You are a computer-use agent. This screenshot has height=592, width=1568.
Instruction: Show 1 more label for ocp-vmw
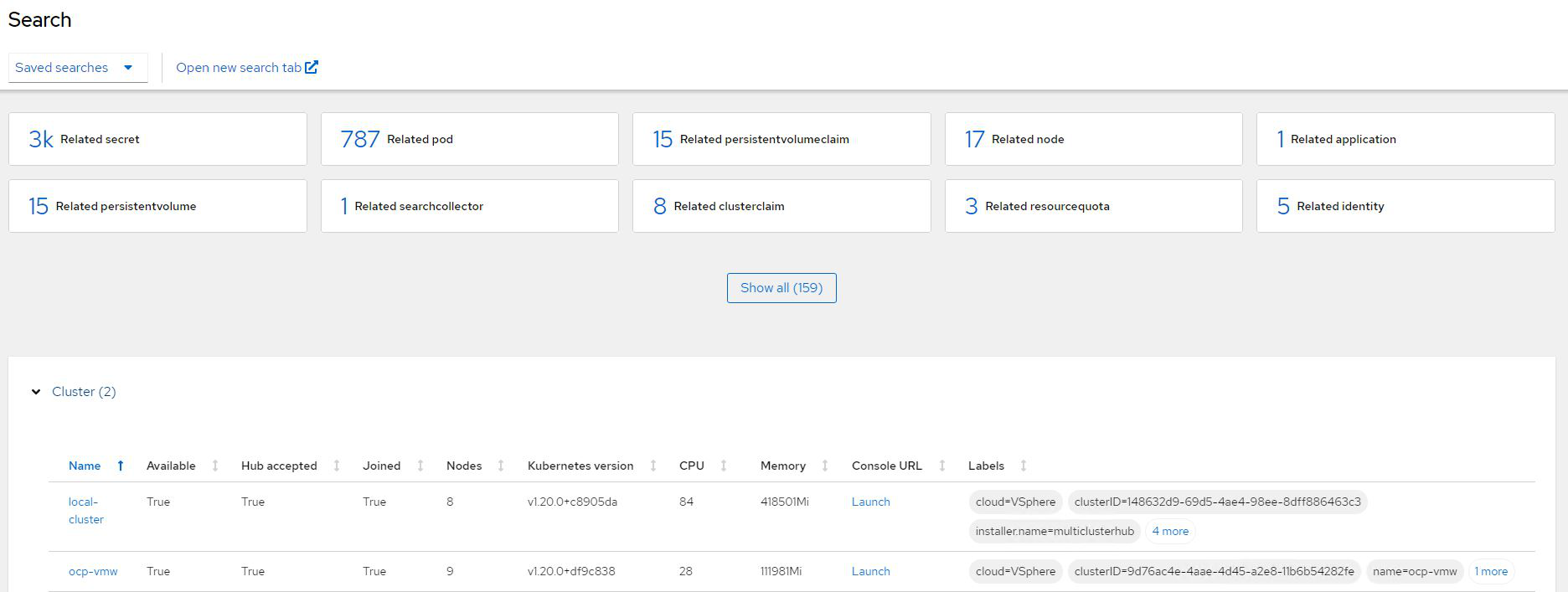pos(1491,571)
